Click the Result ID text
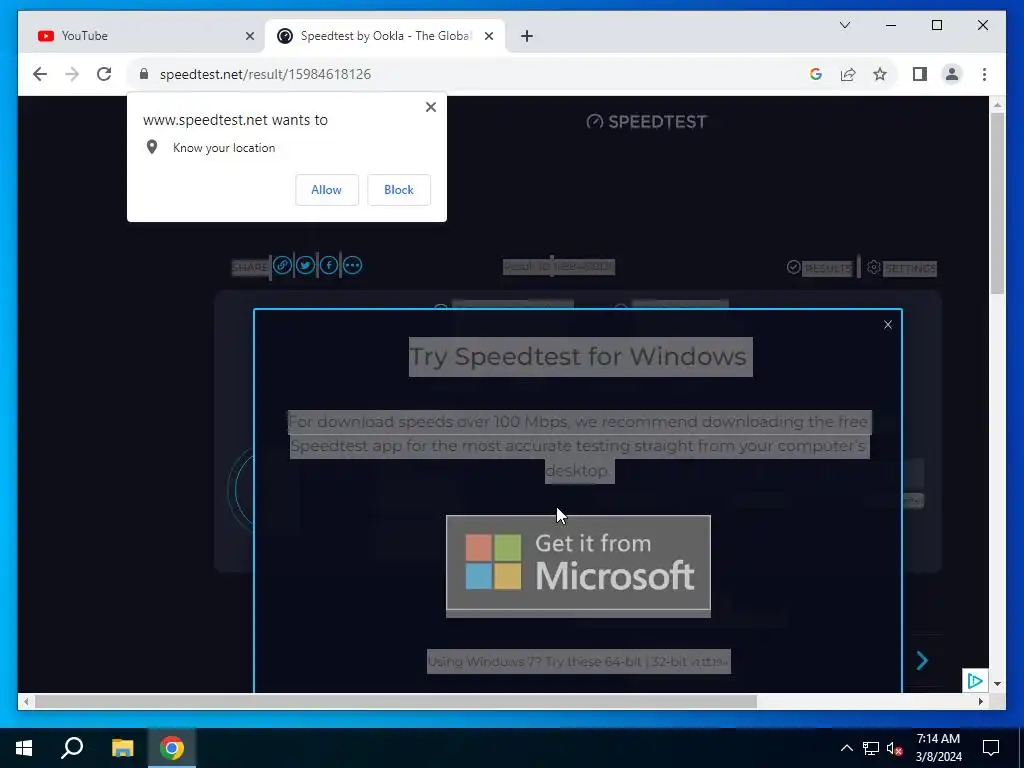The width and height of the screenshot is (1024, 768). [x=558, y=266]
